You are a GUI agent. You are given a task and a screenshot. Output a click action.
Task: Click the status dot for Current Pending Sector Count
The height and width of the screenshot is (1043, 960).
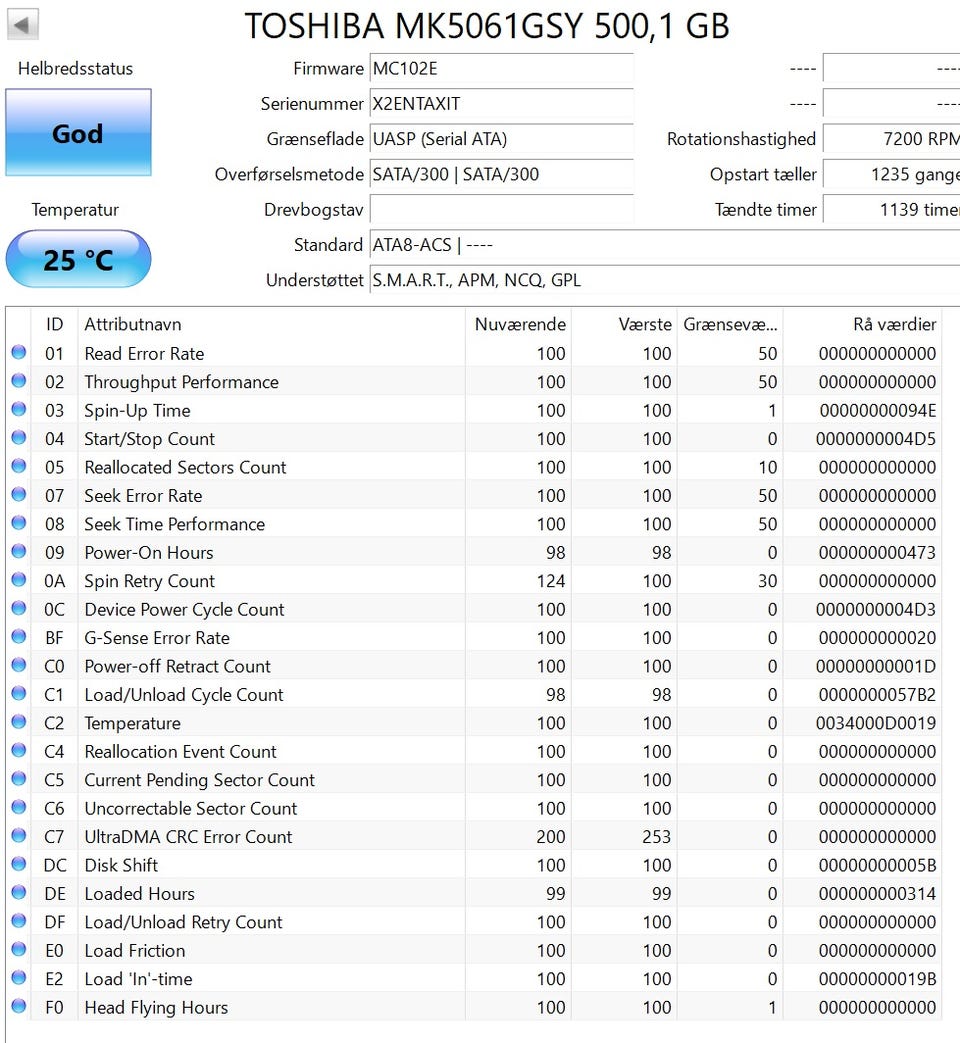[x=19, y=780]
